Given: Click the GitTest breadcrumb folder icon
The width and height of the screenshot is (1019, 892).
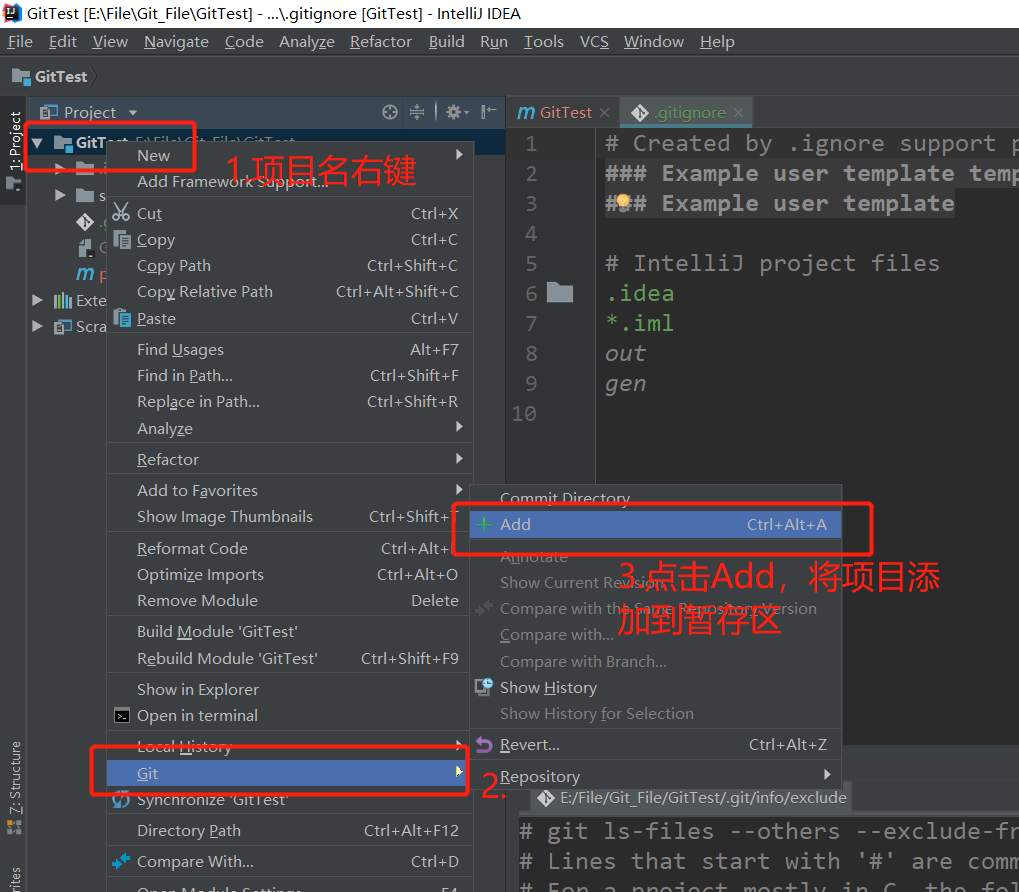Looking at the screenshot, I should point(21,77).
